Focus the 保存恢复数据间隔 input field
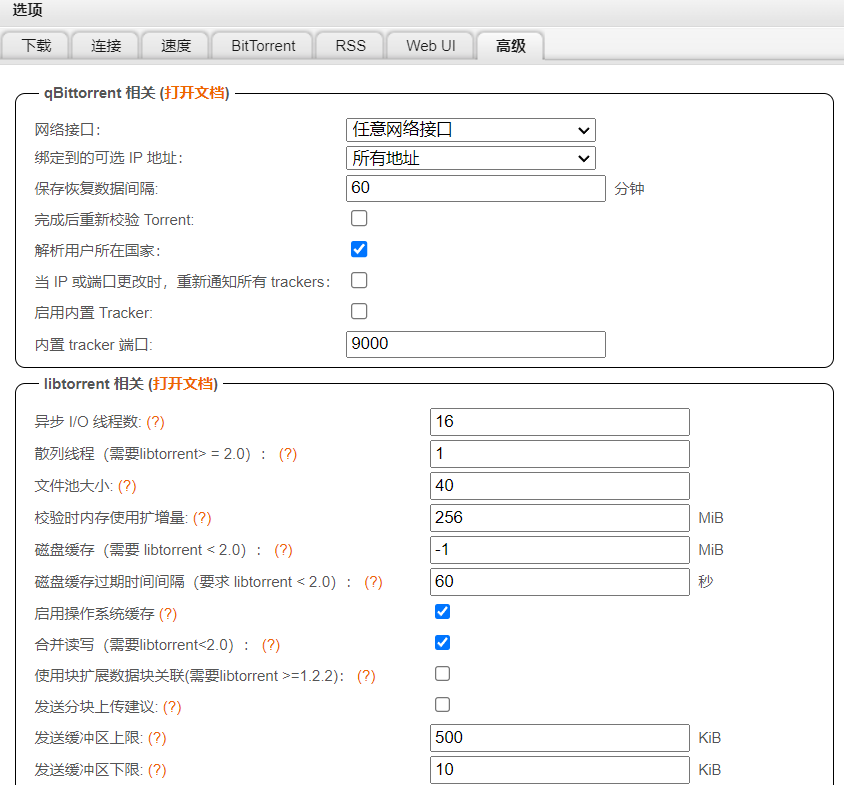Screen dimensions: 844x785 [x=476, y=188]
